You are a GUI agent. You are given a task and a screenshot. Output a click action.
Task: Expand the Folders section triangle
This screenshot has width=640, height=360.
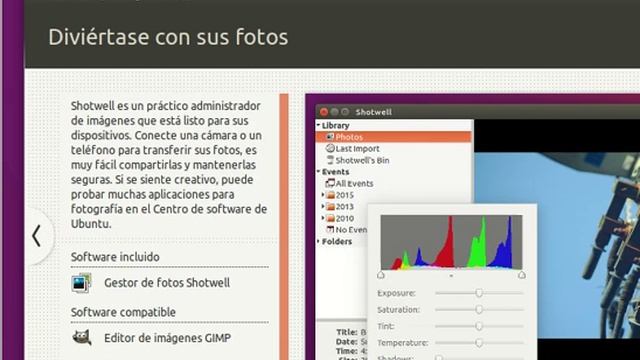[318, 241]
